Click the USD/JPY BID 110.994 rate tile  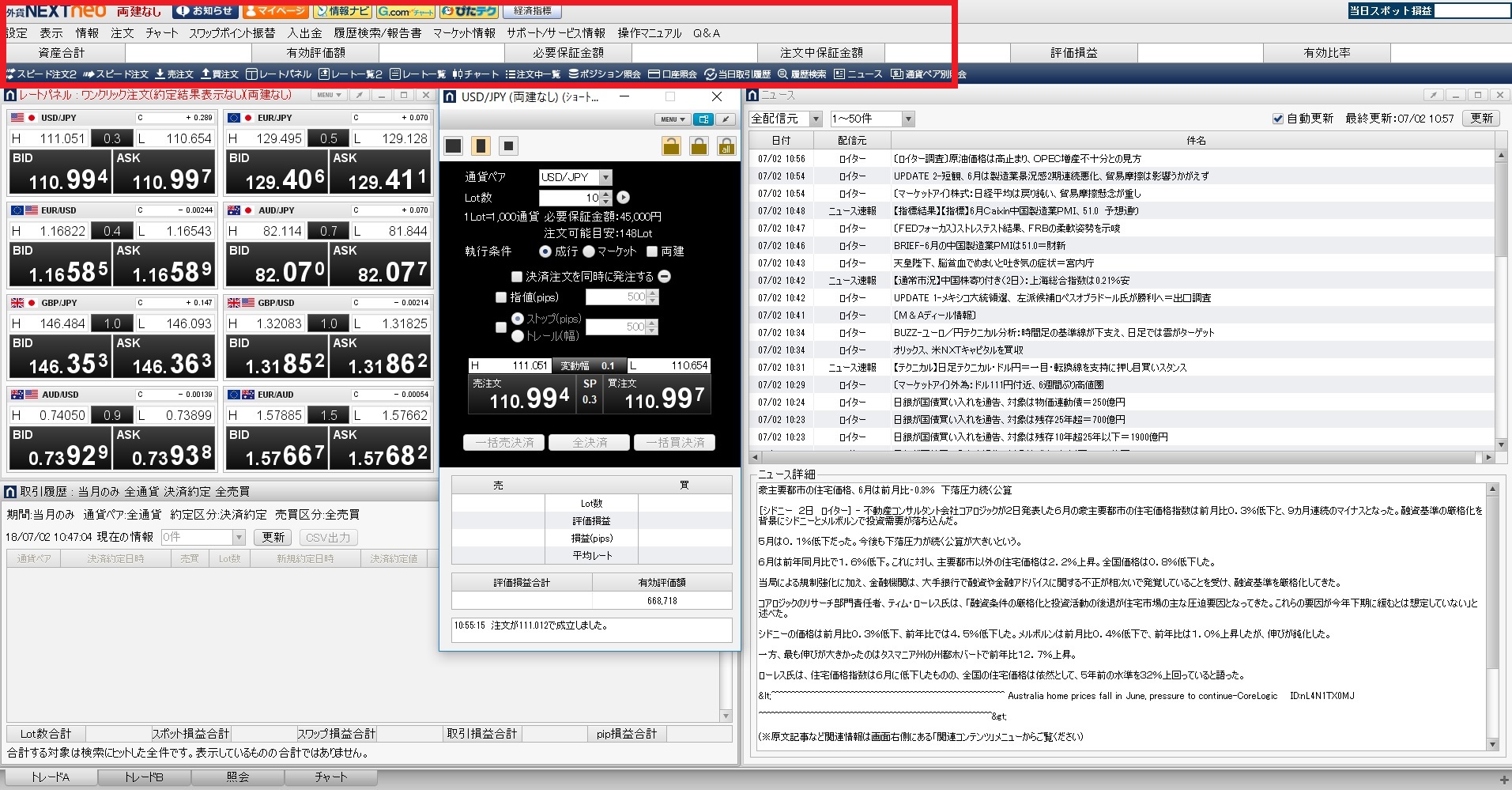pyautogui.click(x=60, y=172)
